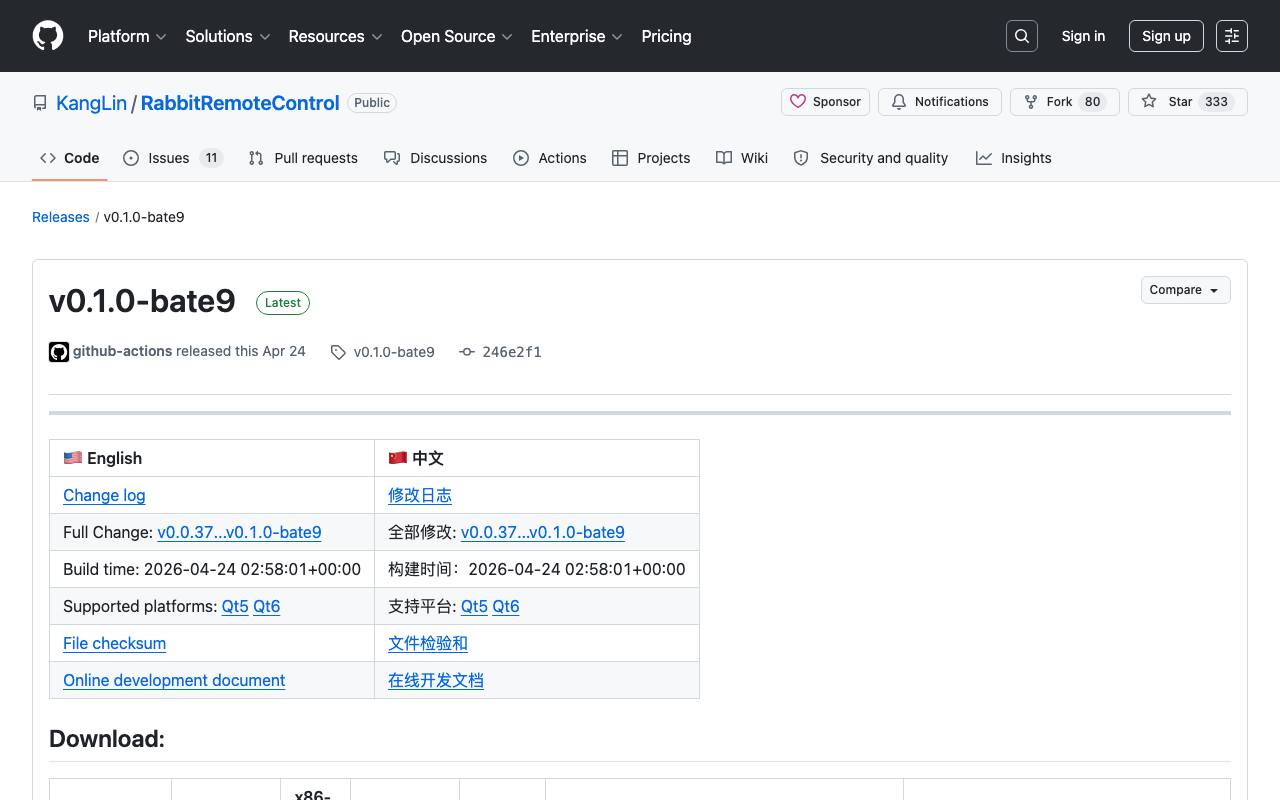Open the Insights tab
1280x800 pixels.
pos(1014,158)
